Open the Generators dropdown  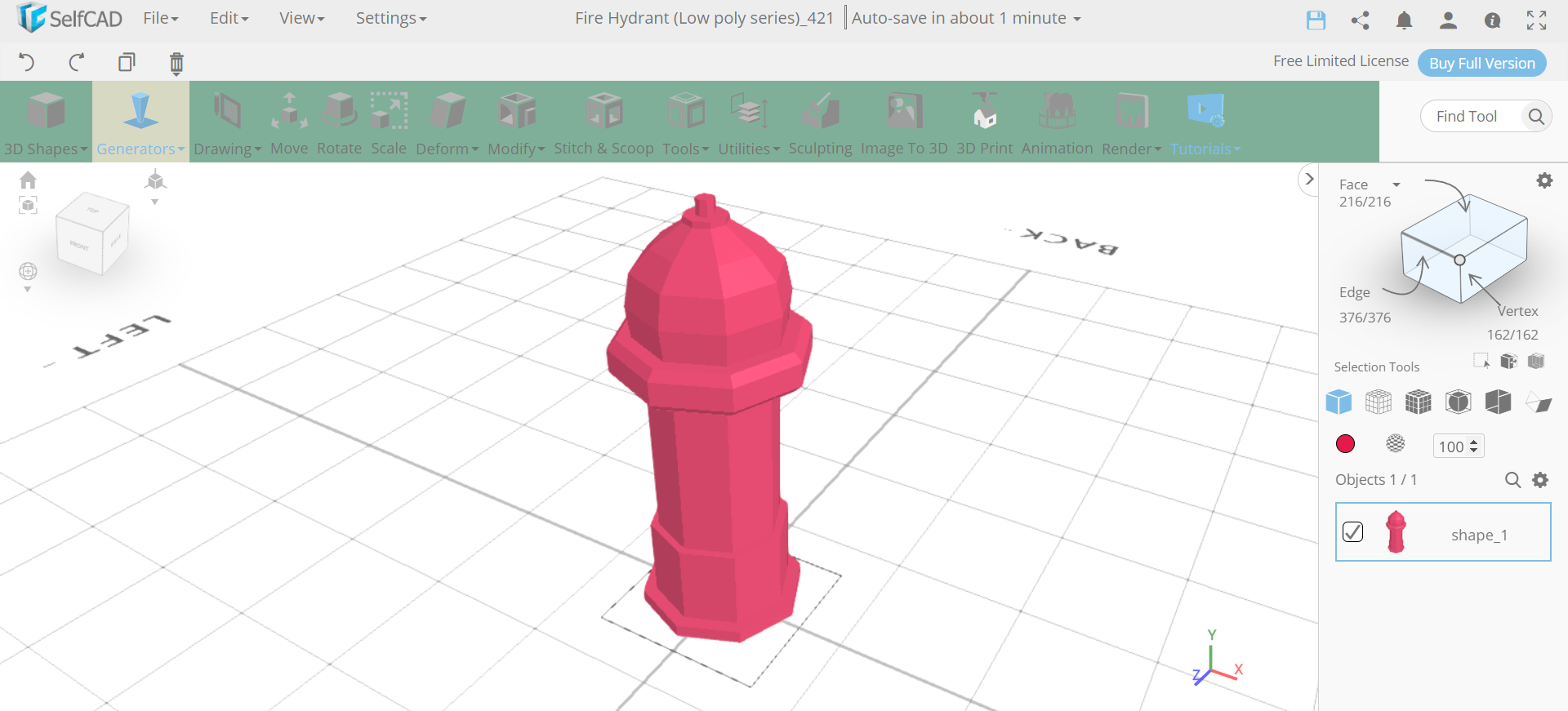[x=140, y=122]
